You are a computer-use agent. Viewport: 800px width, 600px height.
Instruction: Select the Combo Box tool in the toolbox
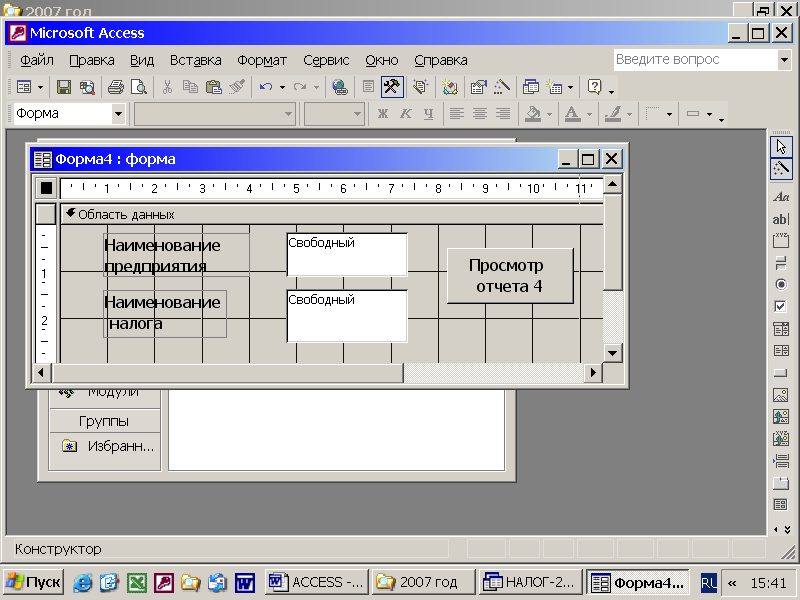(x=781, y=329)
